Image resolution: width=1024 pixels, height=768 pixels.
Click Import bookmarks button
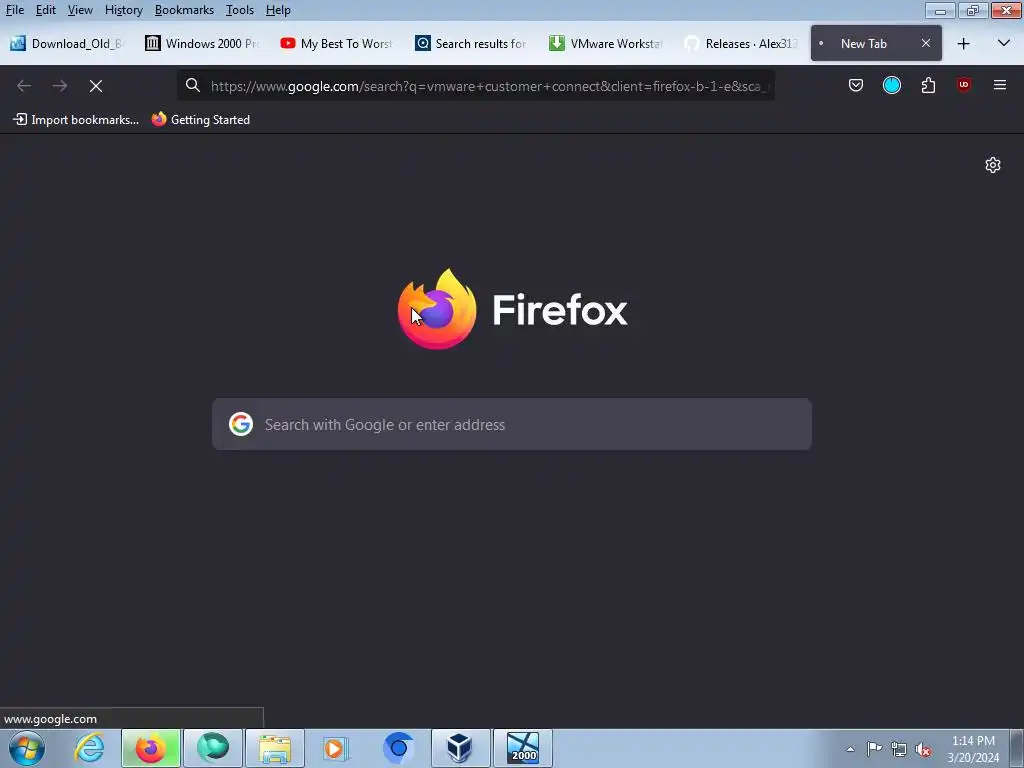[x=76, y=120]
